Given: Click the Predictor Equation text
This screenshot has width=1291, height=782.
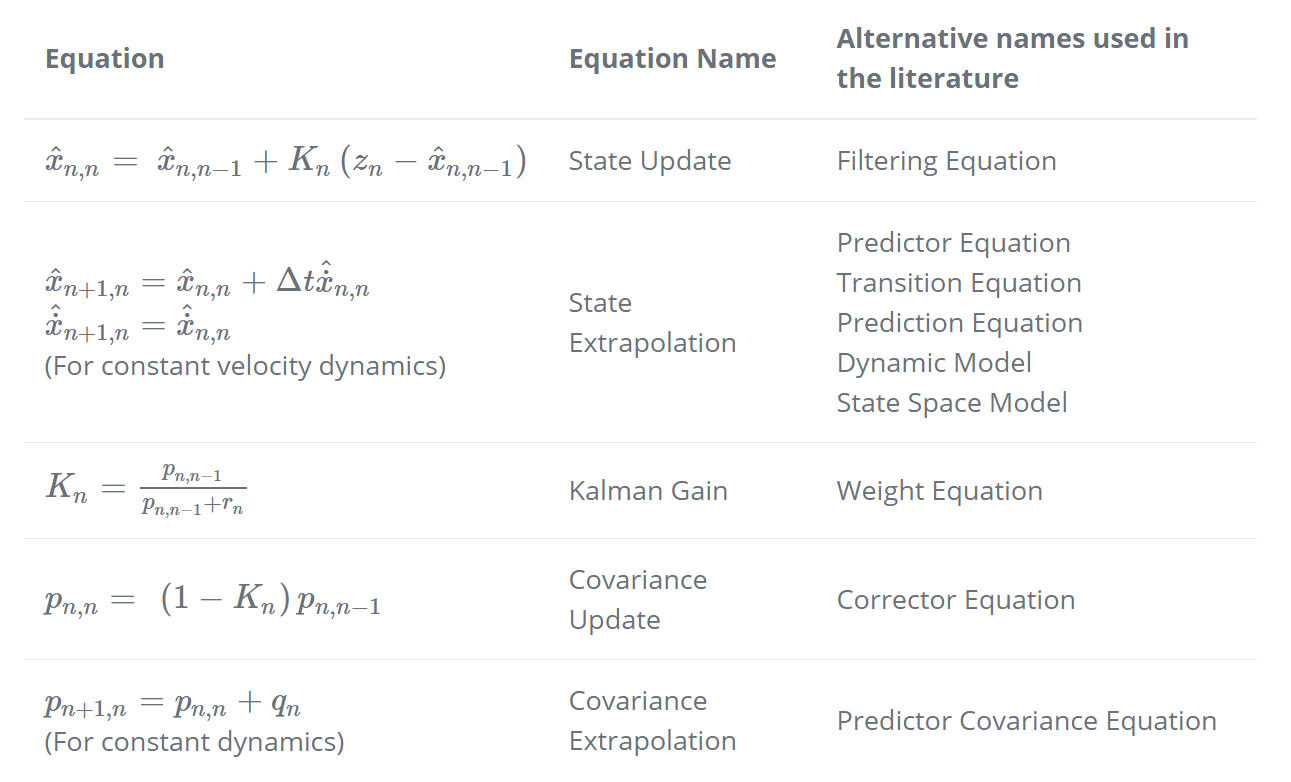Looking at the screenshot, I should click(953, 243).
